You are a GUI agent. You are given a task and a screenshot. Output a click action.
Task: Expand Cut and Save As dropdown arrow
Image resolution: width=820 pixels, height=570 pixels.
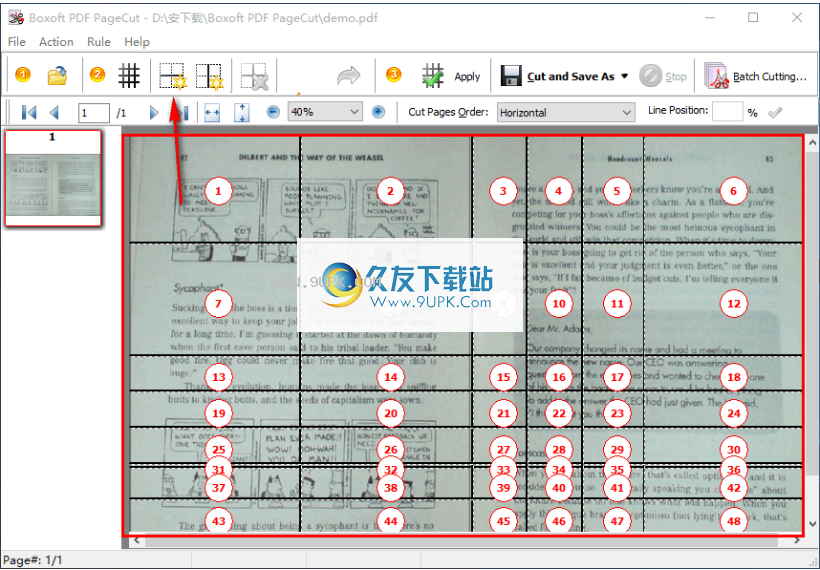point(624,76)
